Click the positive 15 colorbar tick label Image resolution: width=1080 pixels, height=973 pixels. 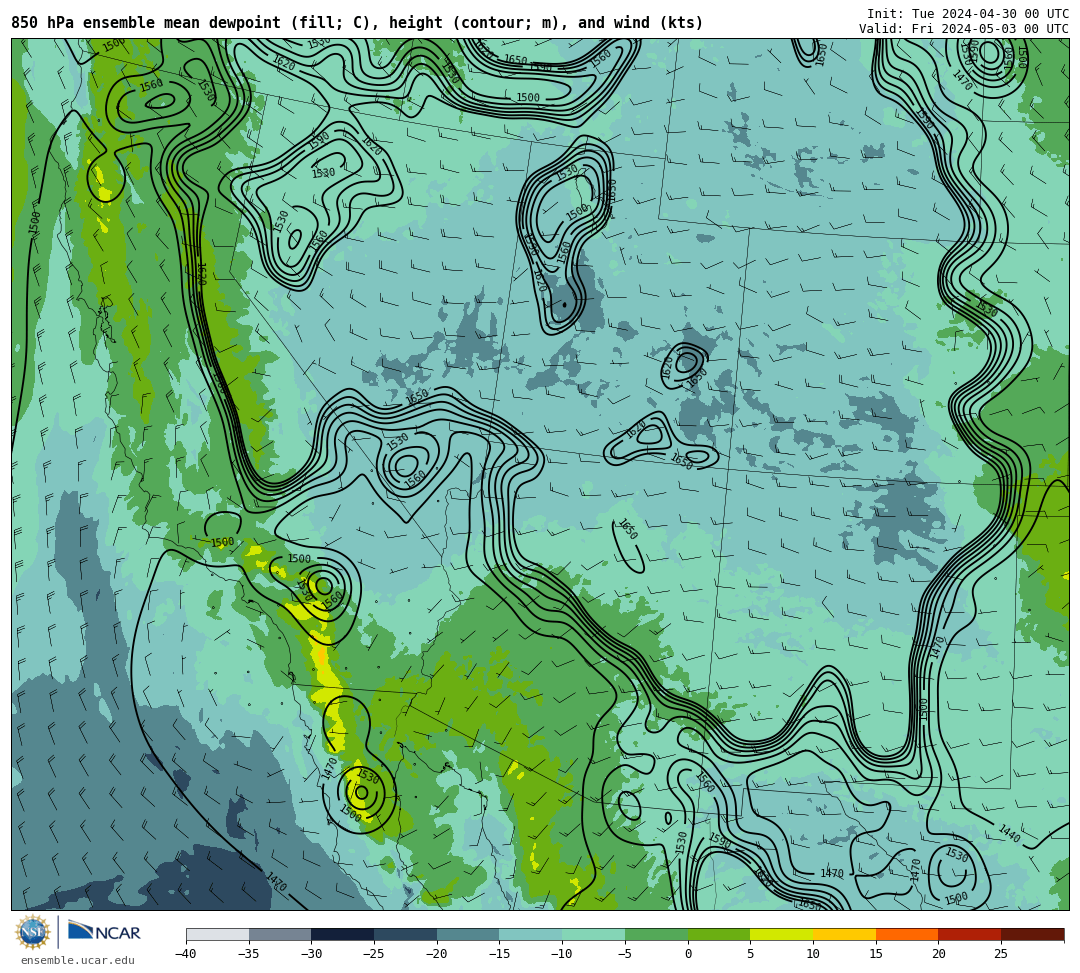pos(875,954)
